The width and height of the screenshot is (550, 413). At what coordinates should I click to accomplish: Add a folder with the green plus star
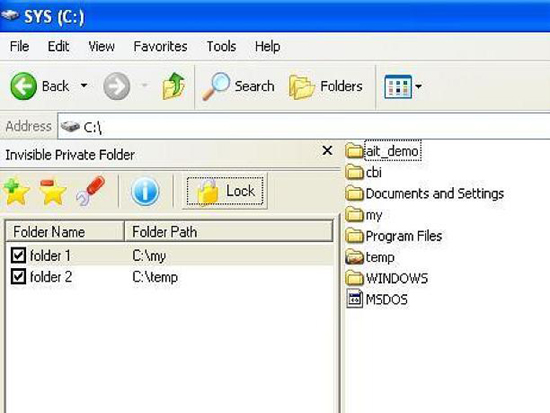pos(15,192)
